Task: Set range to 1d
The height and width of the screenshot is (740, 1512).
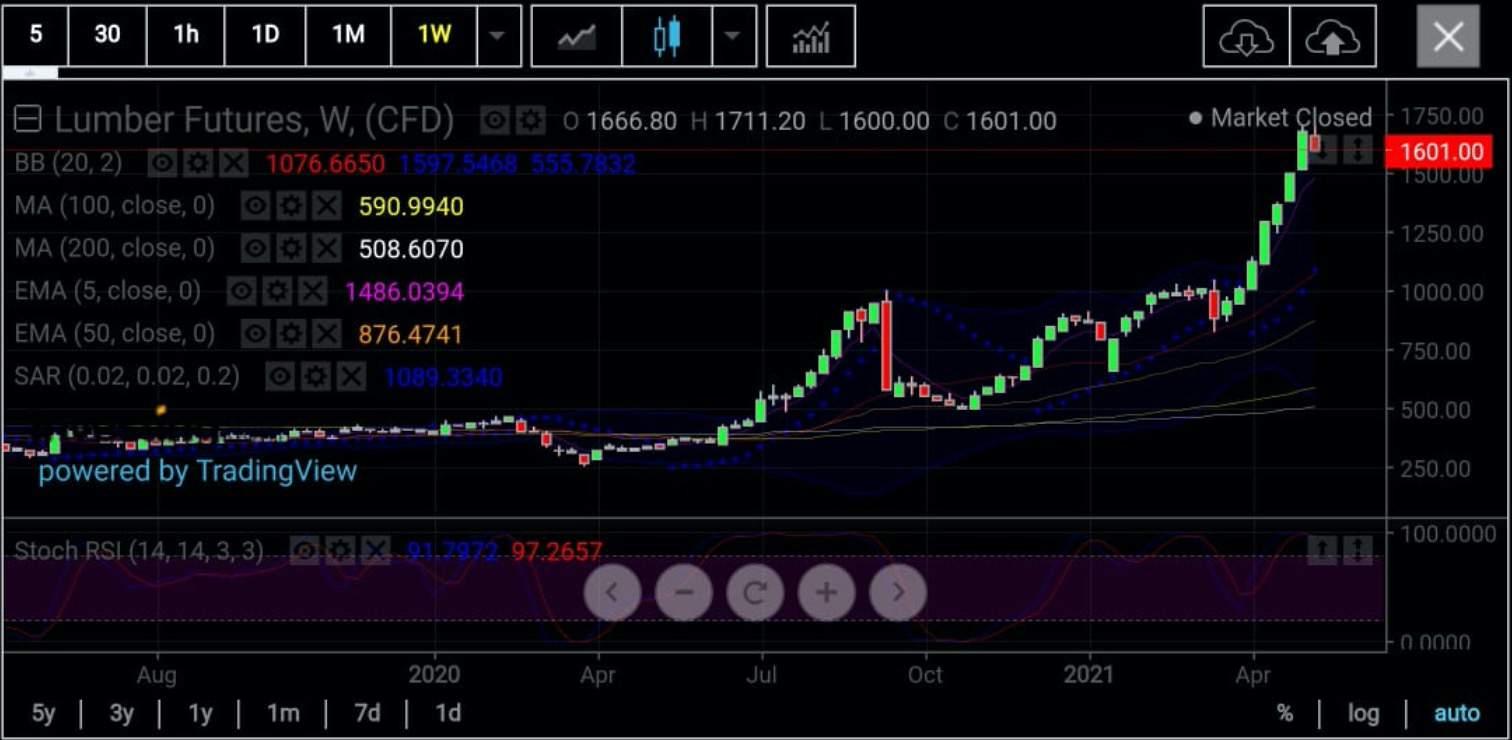Action: click(x=448, y=713)
